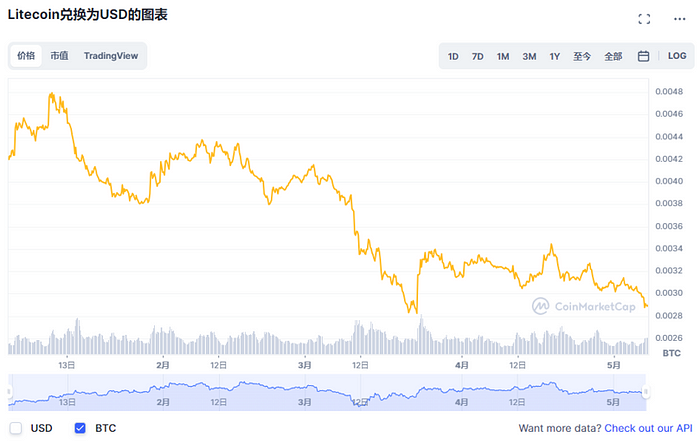Select the 全部 time range
Image resolution: width=700 pixels, height=443 pixels.
pyautogui.click(x=613, y=56)
